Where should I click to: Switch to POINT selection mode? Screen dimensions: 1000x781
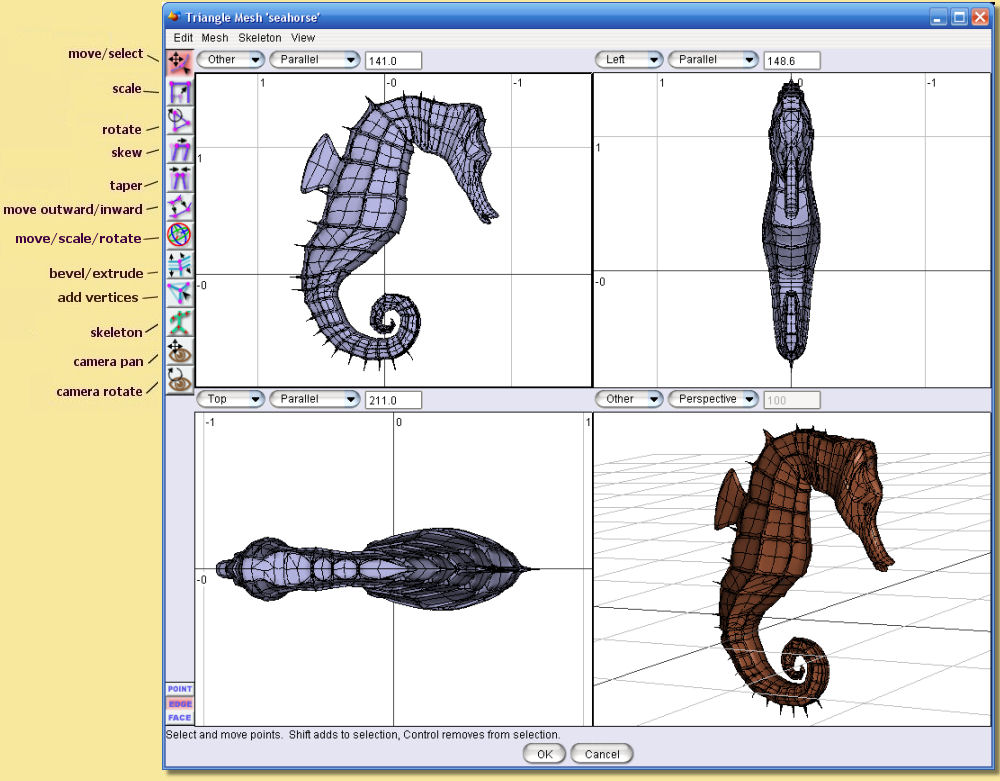[x=180, y=689]
